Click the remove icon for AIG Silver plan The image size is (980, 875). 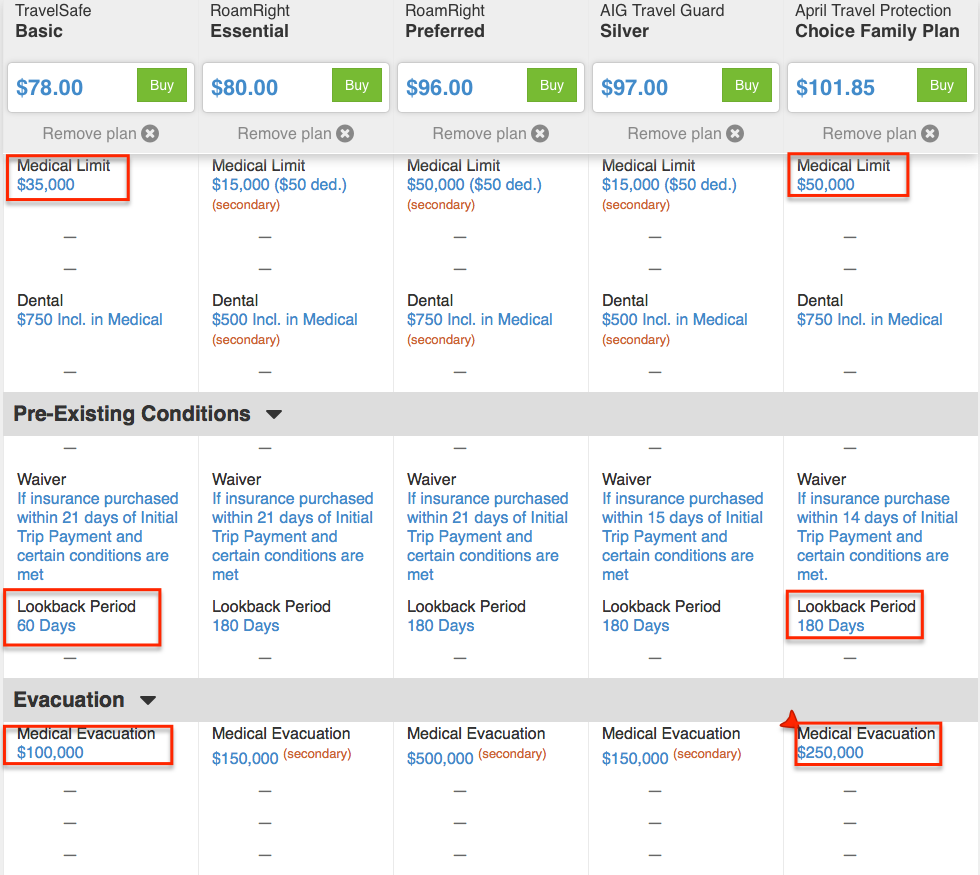pos(735,133)
